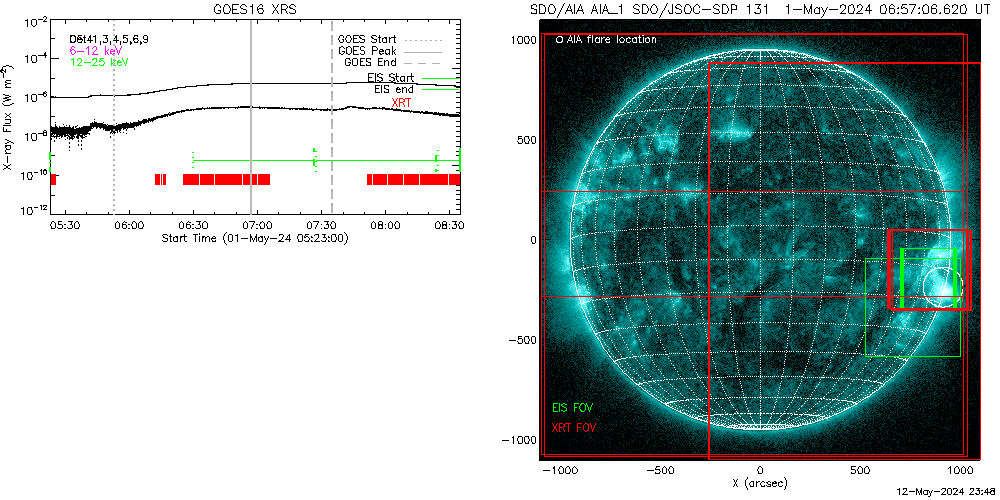Click the '06:00' time axis label

129,226
